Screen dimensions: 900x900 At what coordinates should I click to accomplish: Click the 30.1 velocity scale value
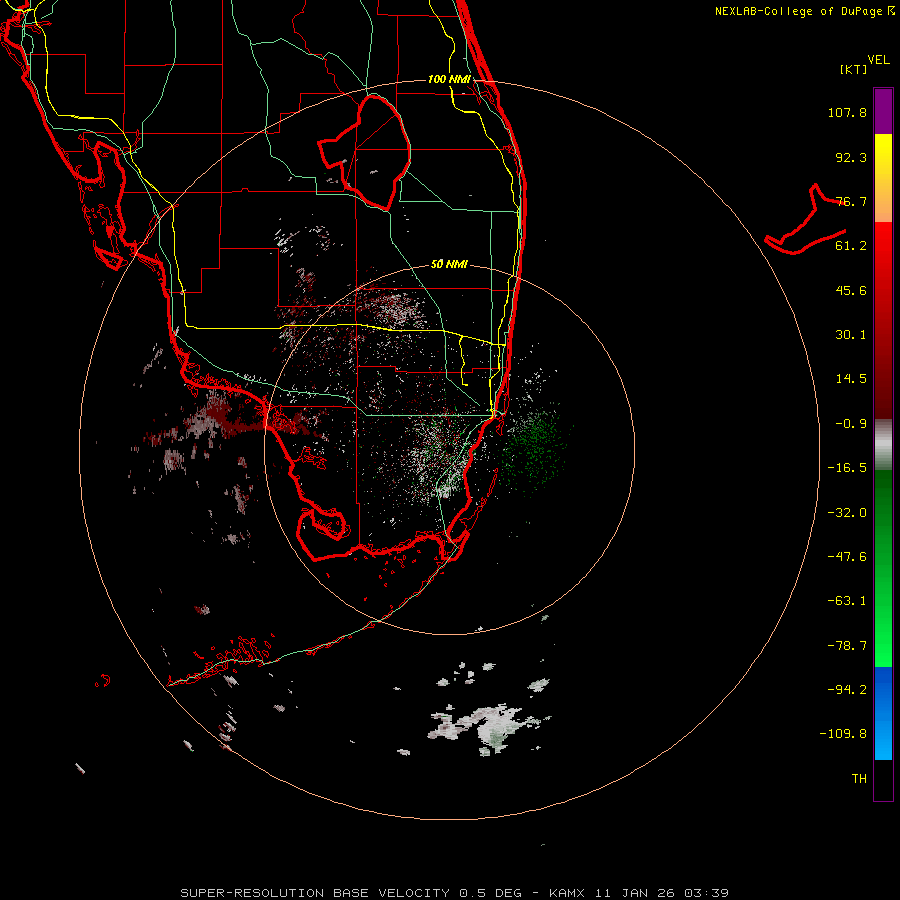[851, 335]
